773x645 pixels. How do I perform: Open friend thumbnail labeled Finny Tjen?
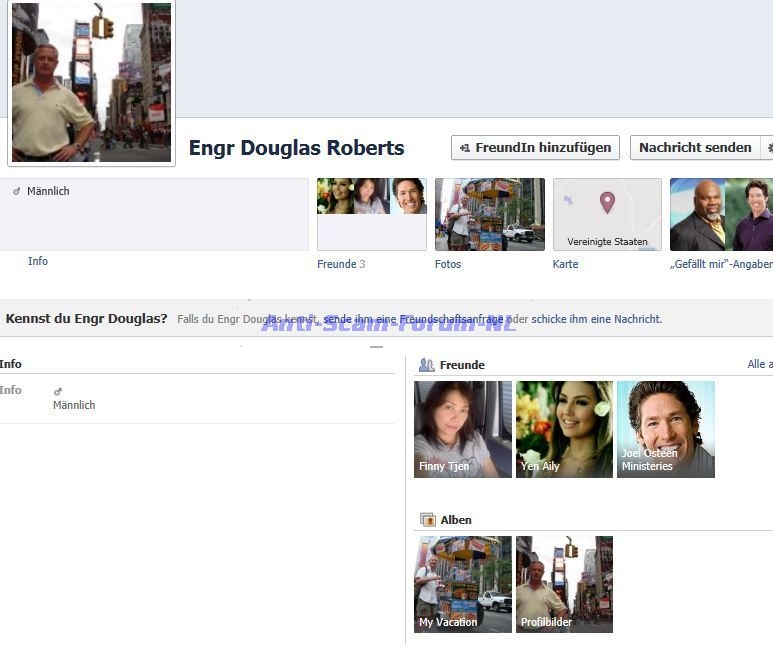[463, 429]
